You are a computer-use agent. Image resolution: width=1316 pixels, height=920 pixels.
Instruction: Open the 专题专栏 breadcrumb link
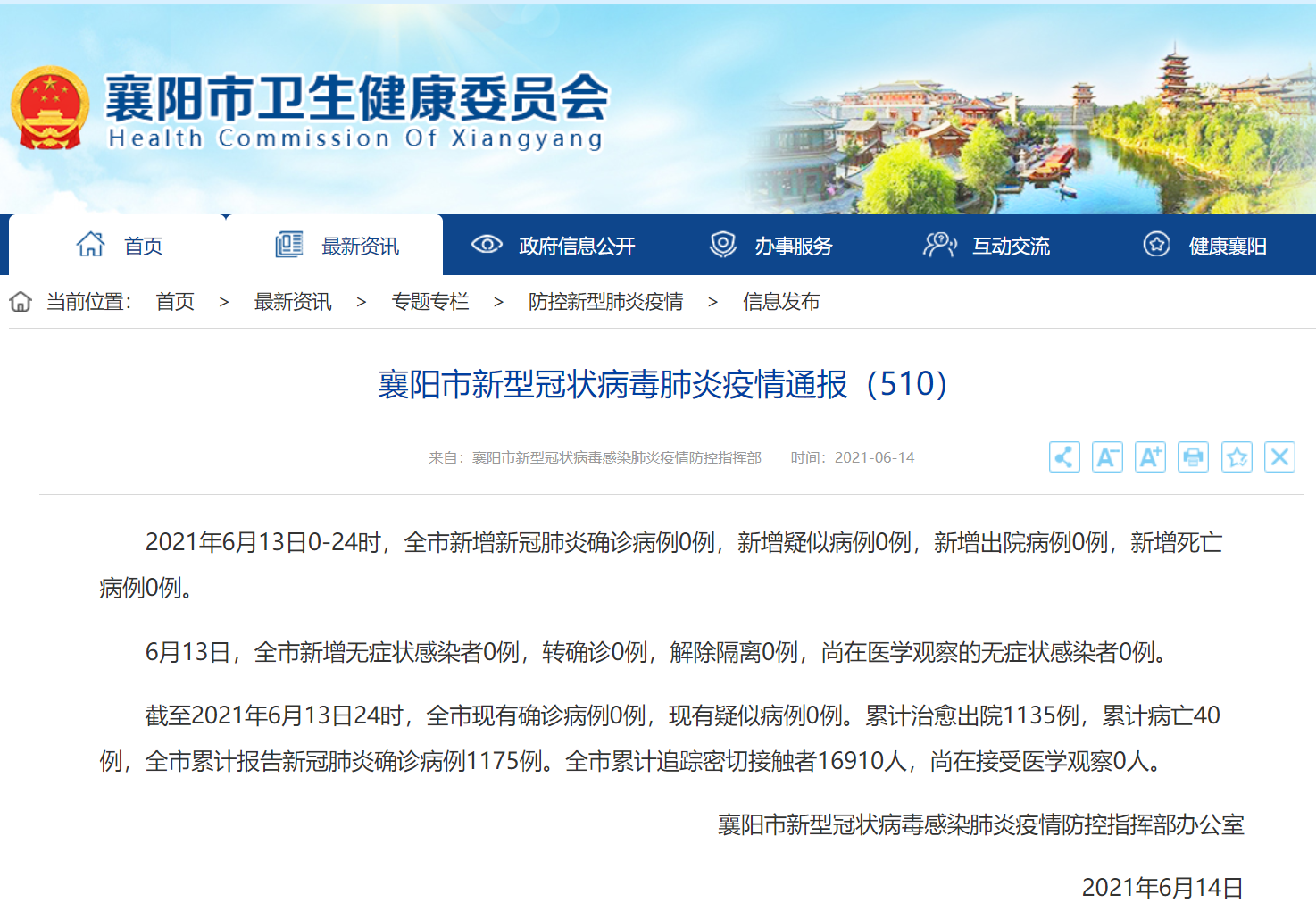tap(430, 302)
